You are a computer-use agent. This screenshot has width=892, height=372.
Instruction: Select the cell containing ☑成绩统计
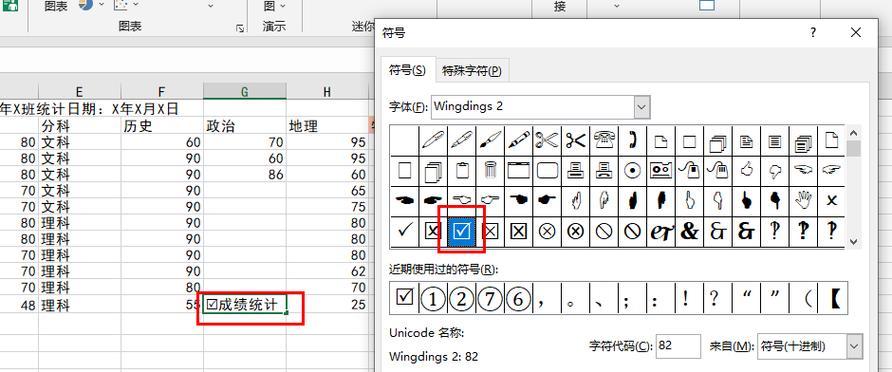pyautogui.click(x=245, y=304)
